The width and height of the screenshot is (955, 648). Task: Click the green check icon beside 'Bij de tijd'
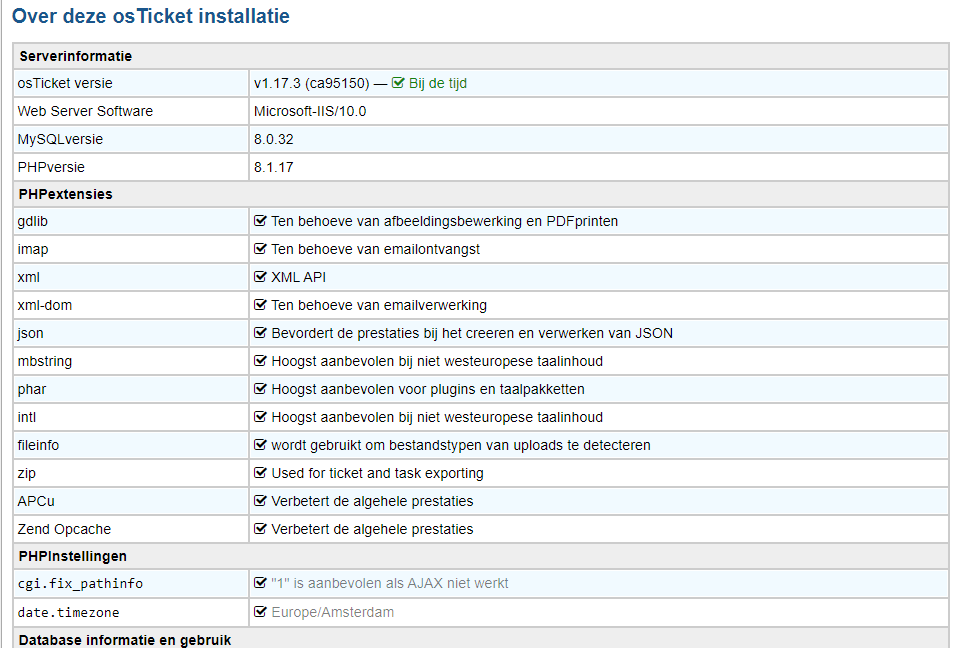(398, 83)
